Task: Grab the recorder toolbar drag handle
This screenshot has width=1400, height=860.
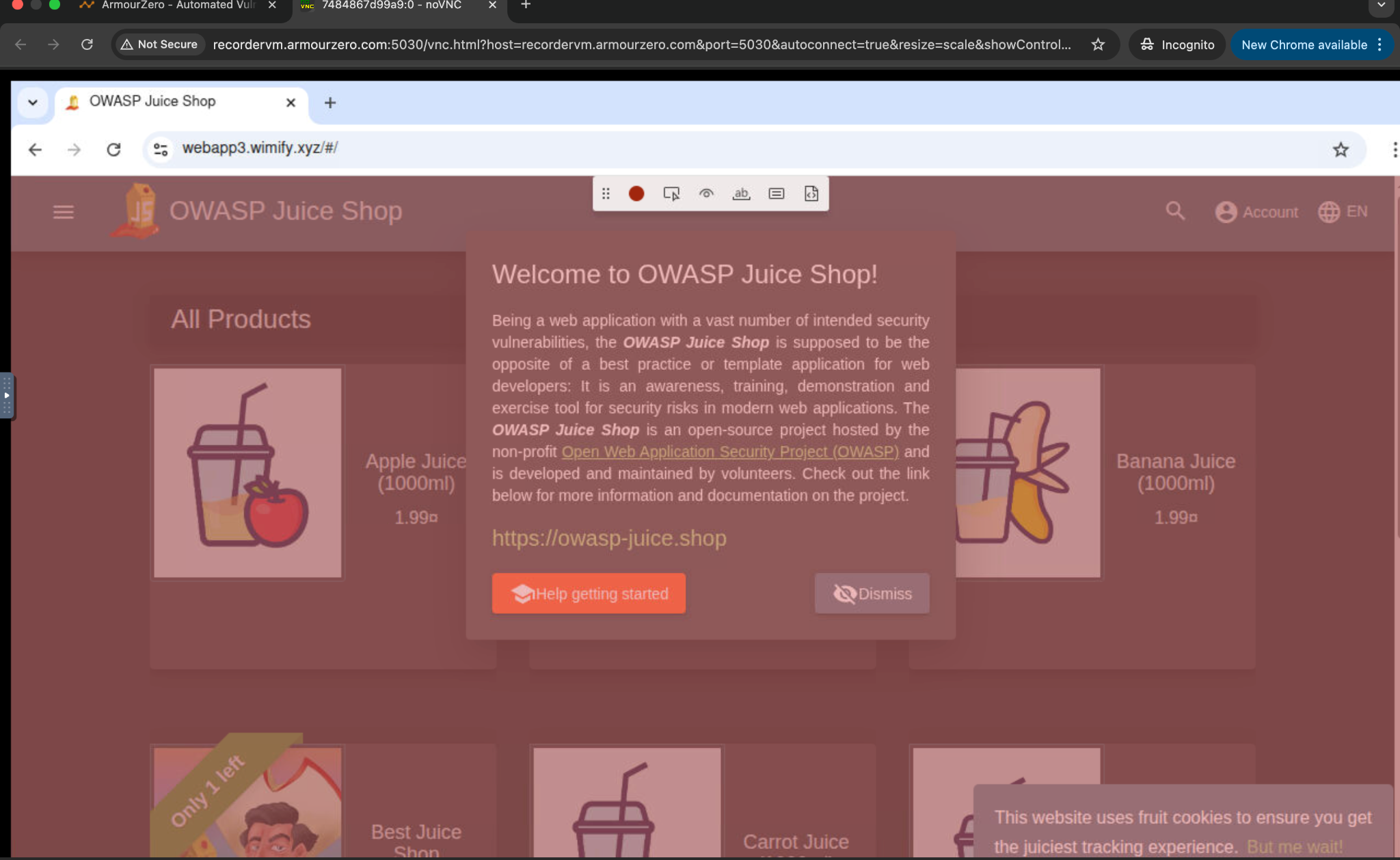Action: coord(606,194)
